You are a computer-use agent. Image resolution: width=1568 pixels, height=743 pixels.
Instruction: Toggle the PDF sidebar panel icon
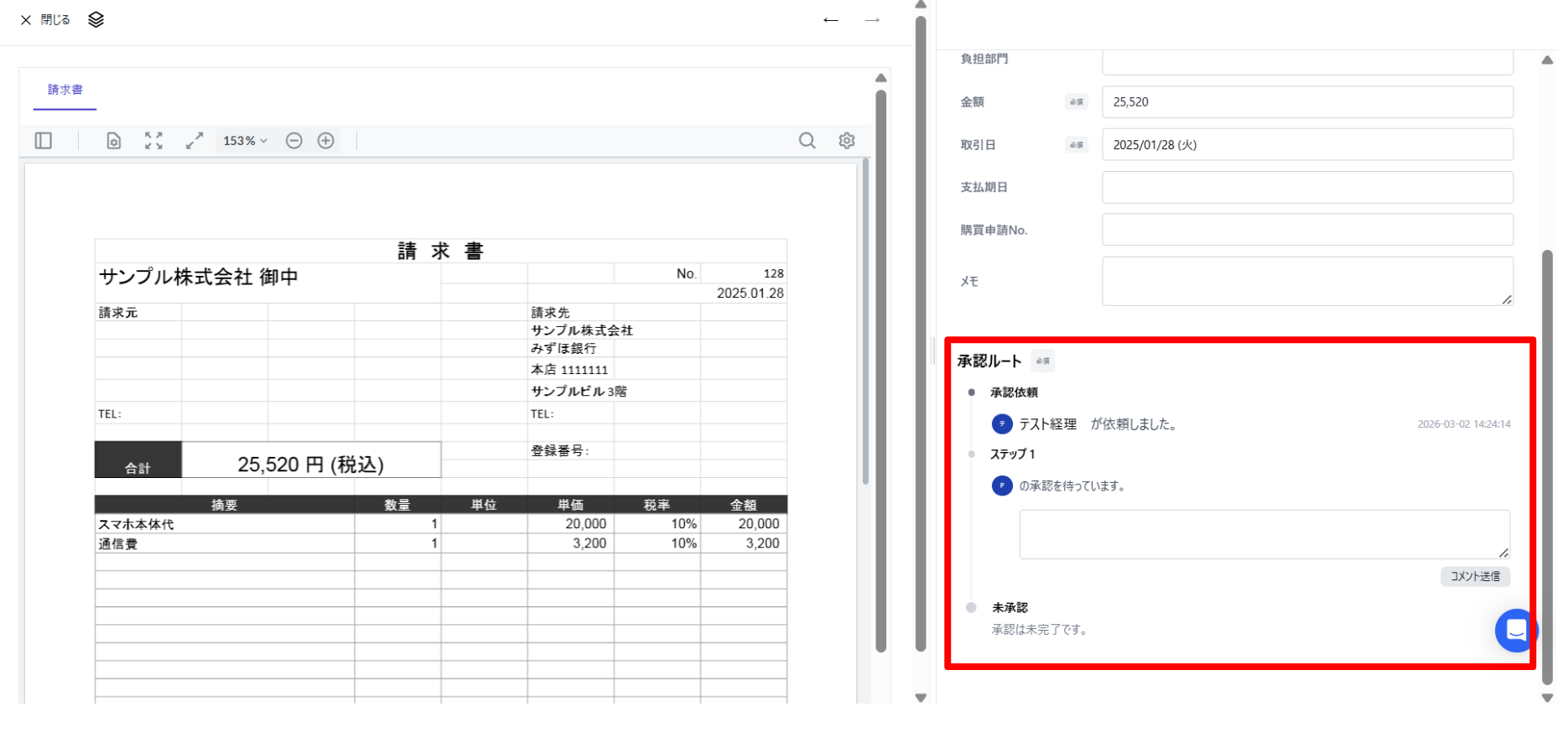(x=44, y=141)
